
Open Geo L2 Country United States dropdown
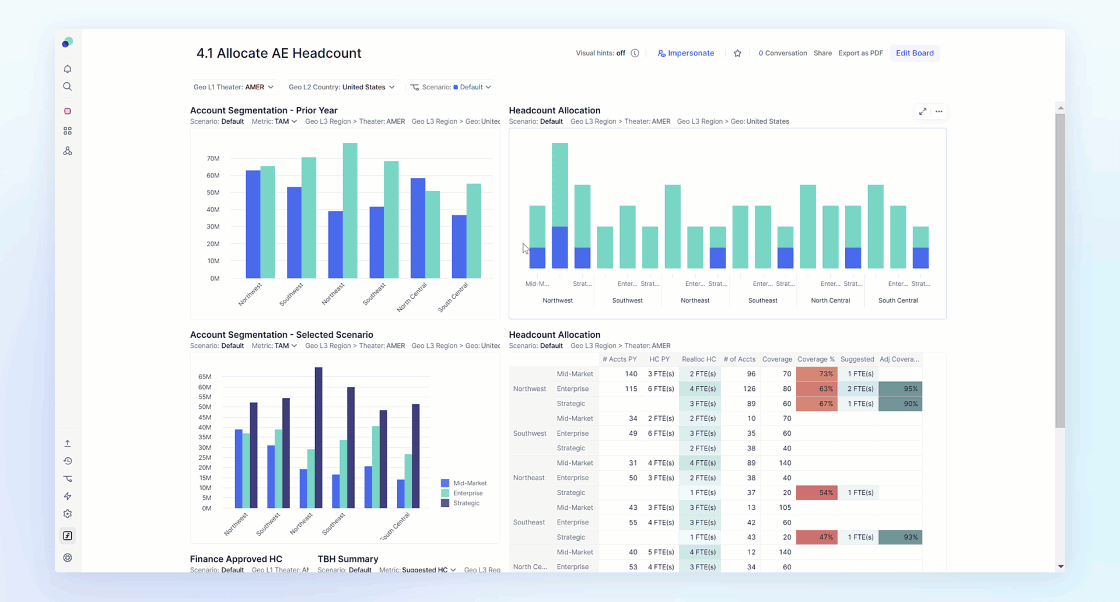pos(341,87)
